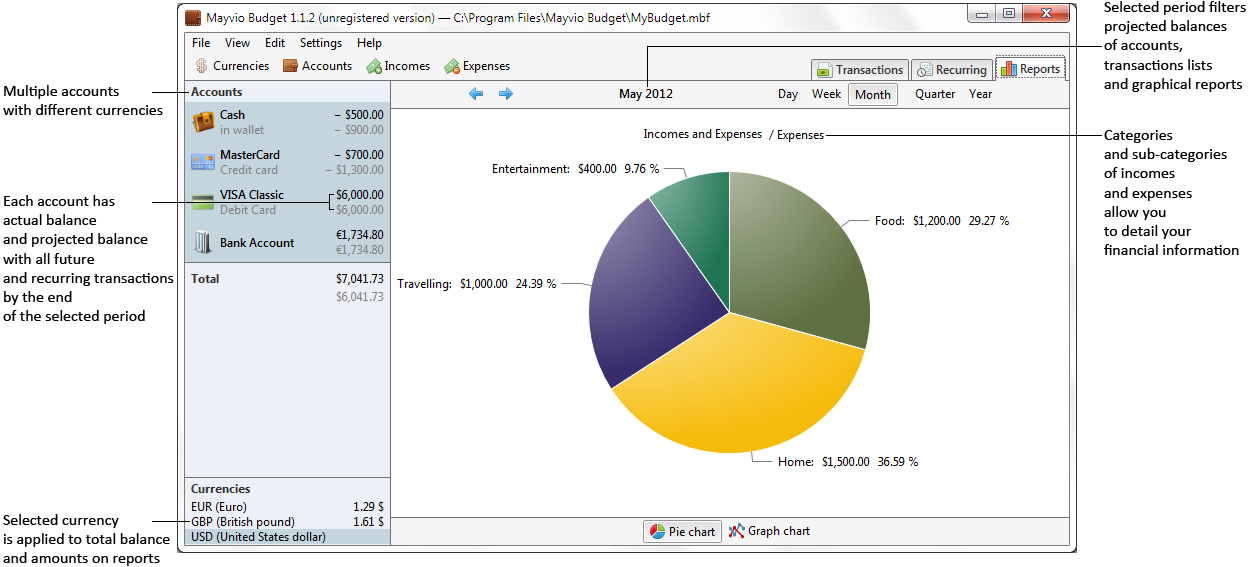Switch to Pie chart view
The width and height of the screenshot is (1250, 567).
683,532
